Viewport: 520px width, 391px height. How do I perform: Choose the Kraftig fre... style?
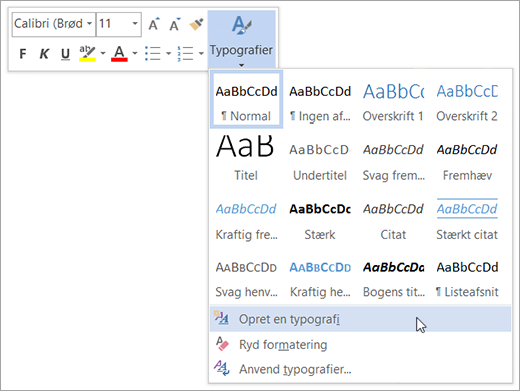246,221
